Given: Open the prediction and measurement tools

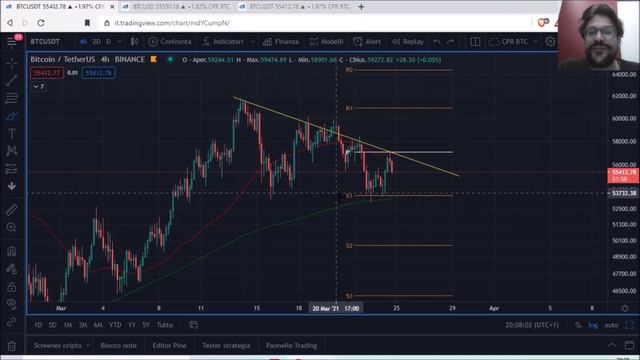Looking at the screenshot, I should click(11, 169).
